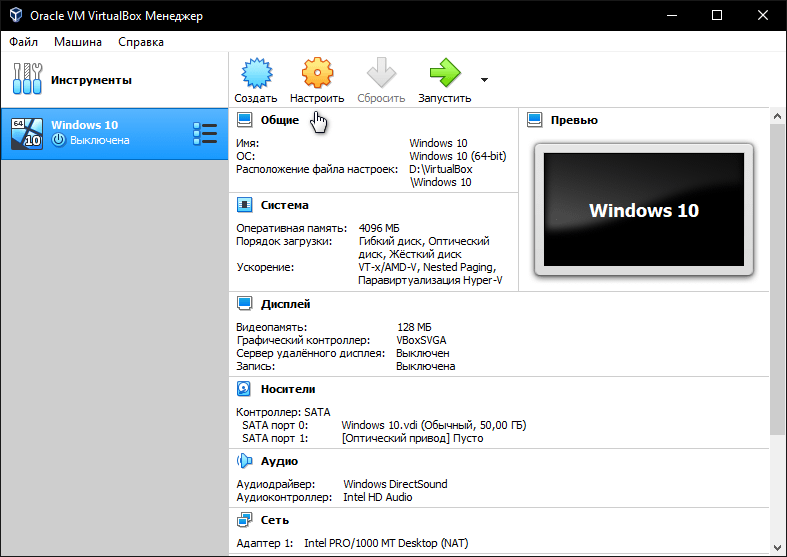Click the Сеть section network icon
The image size is (787, 557).
pyautogui.click(x=244, y=520)
